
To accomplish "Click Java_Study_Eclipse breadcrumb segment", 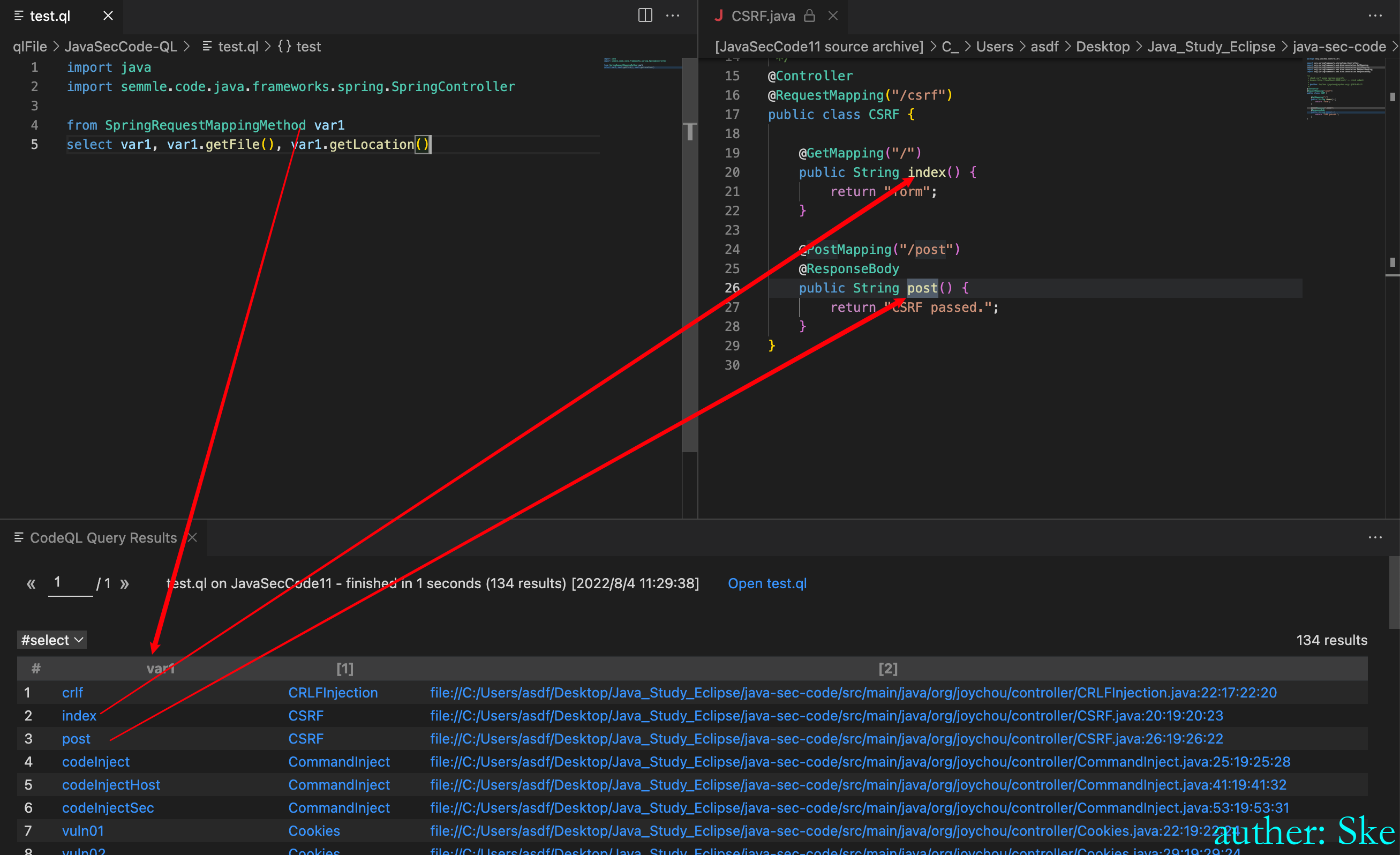I will click(x=1211, y=47).
